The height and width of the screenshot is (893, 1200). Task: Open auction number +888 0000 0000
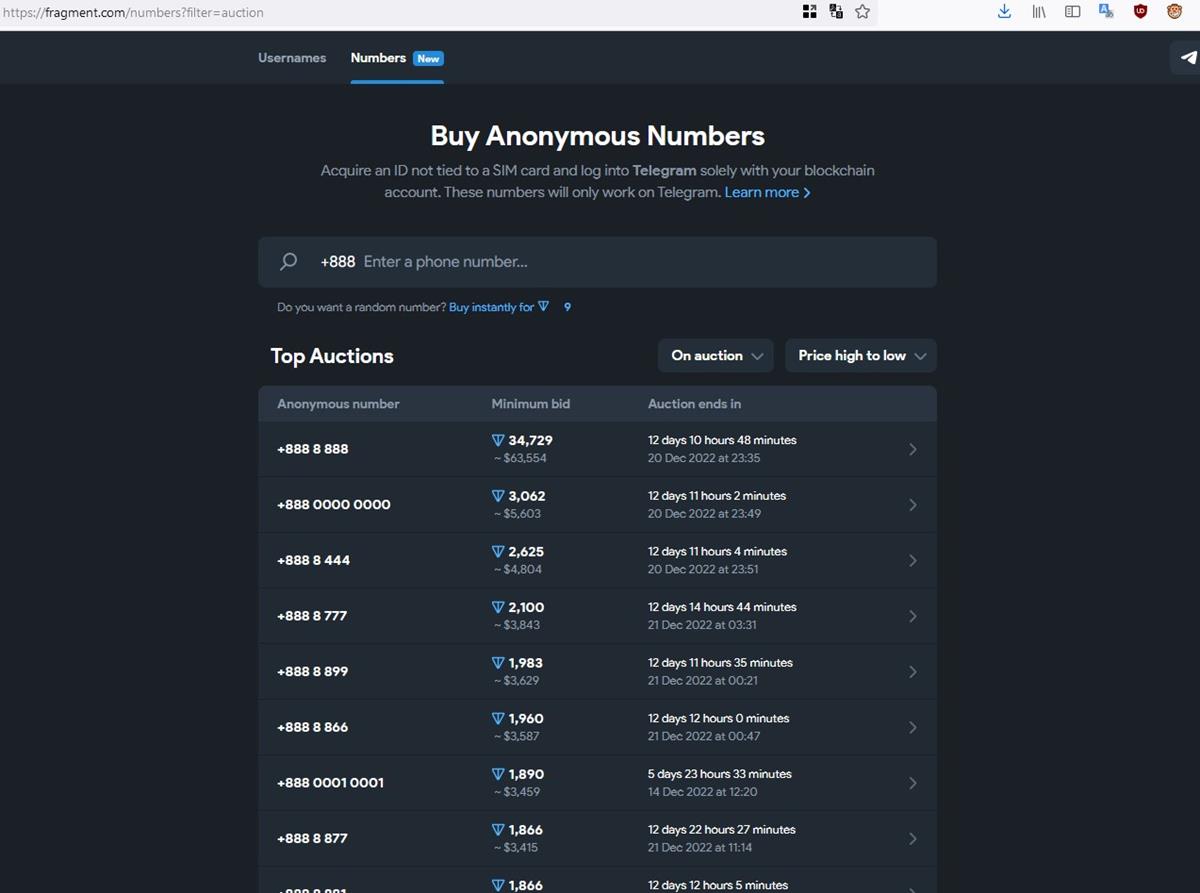pyautogui.click(x=334, y=505)
